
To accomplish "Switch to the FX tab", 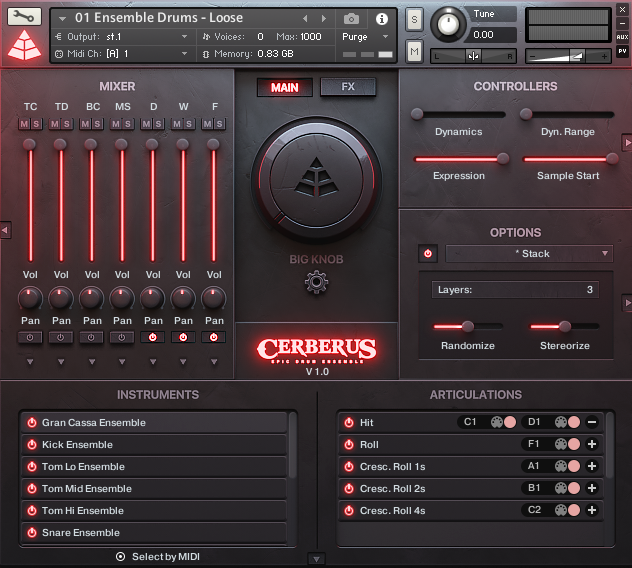I will 348,87.
